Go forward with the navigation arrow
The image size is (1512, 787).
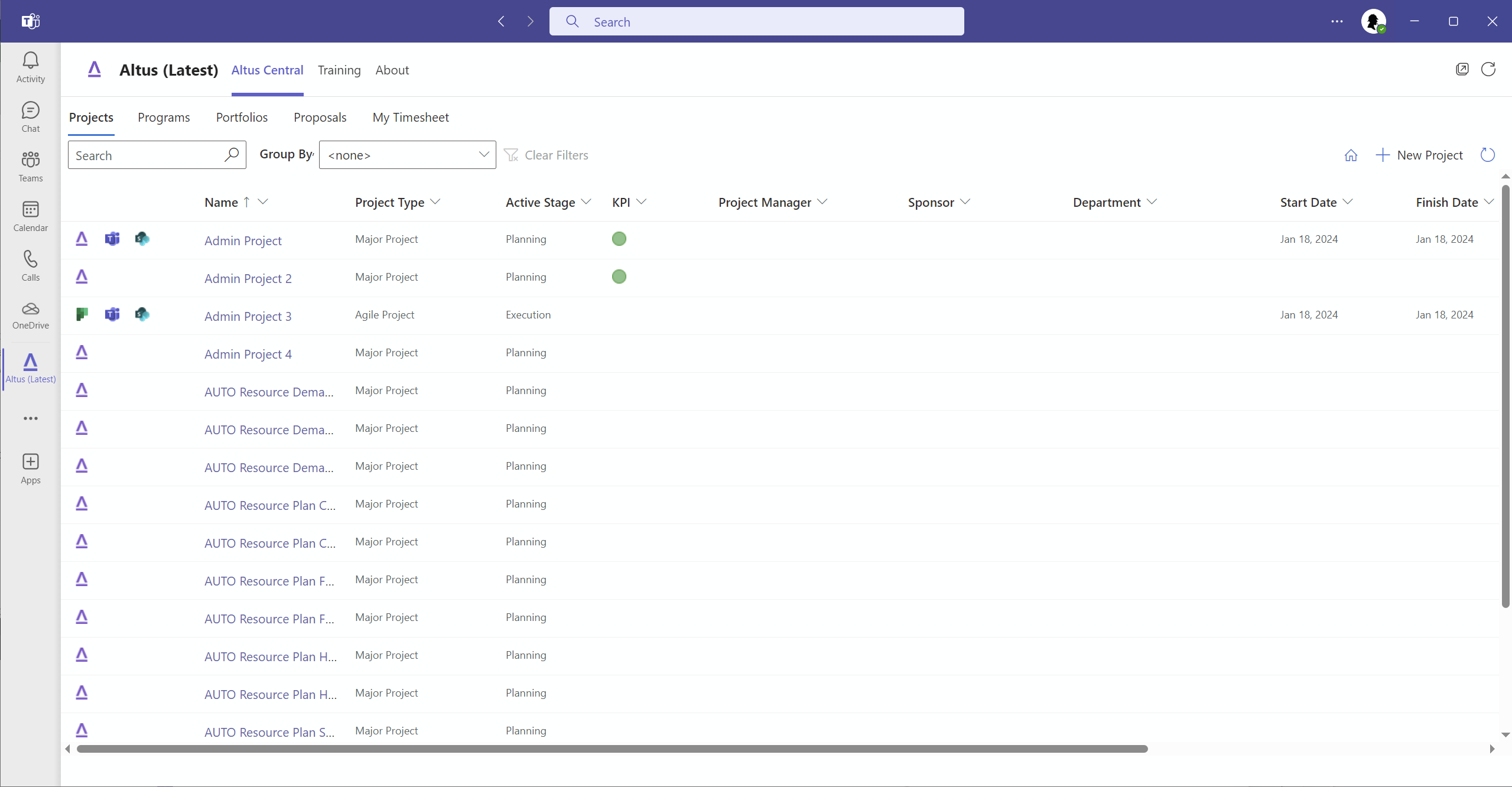pyautogui.click(x=530, y=21)
